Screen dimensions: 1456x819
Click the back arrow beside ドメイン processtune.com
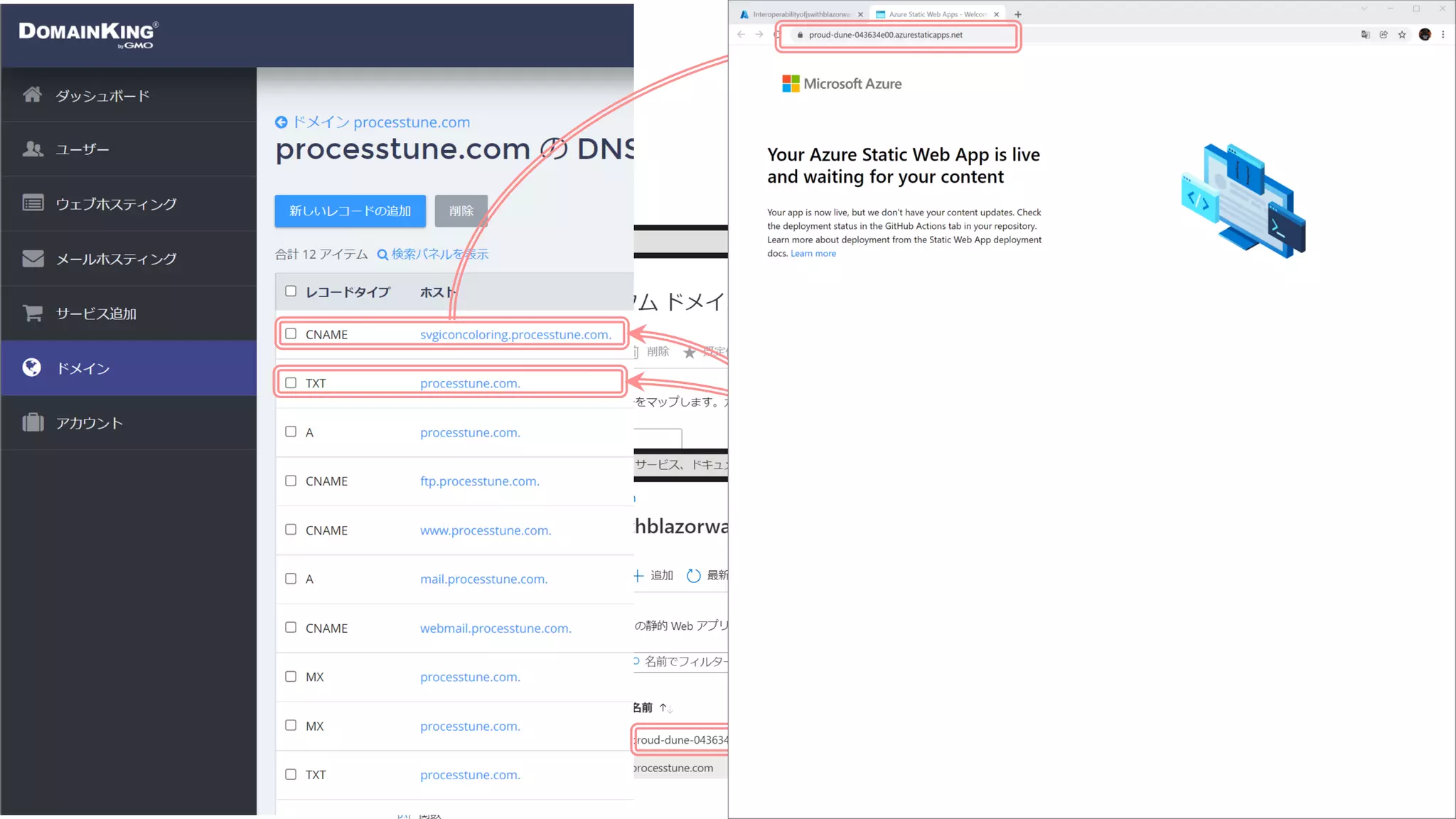282,122
